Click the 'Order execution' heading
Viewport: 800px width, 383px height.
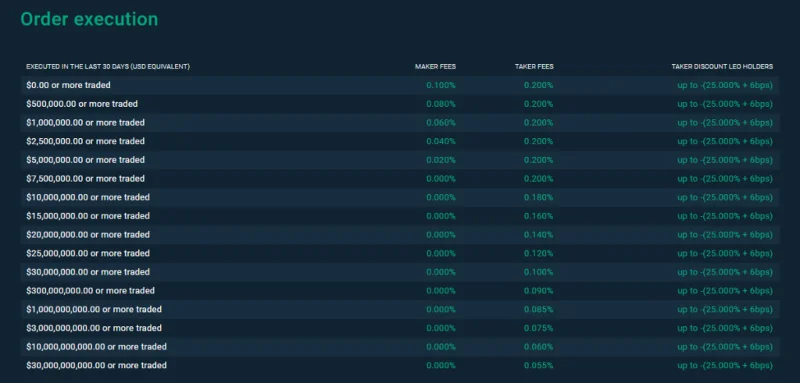click(x=89, y=19)
